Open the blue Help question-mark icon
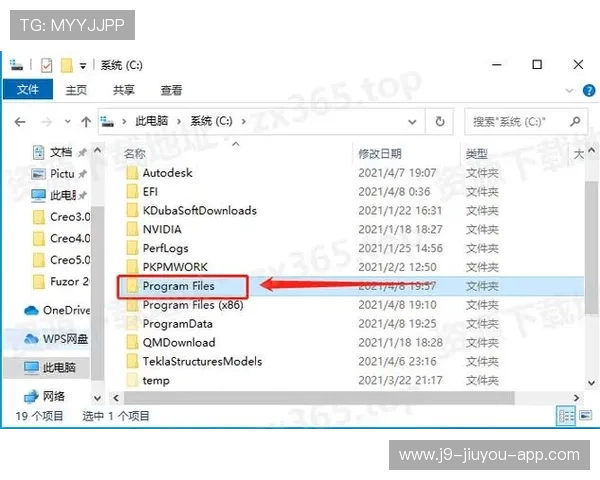Screen dimensions: 600x480 (589, 91)
